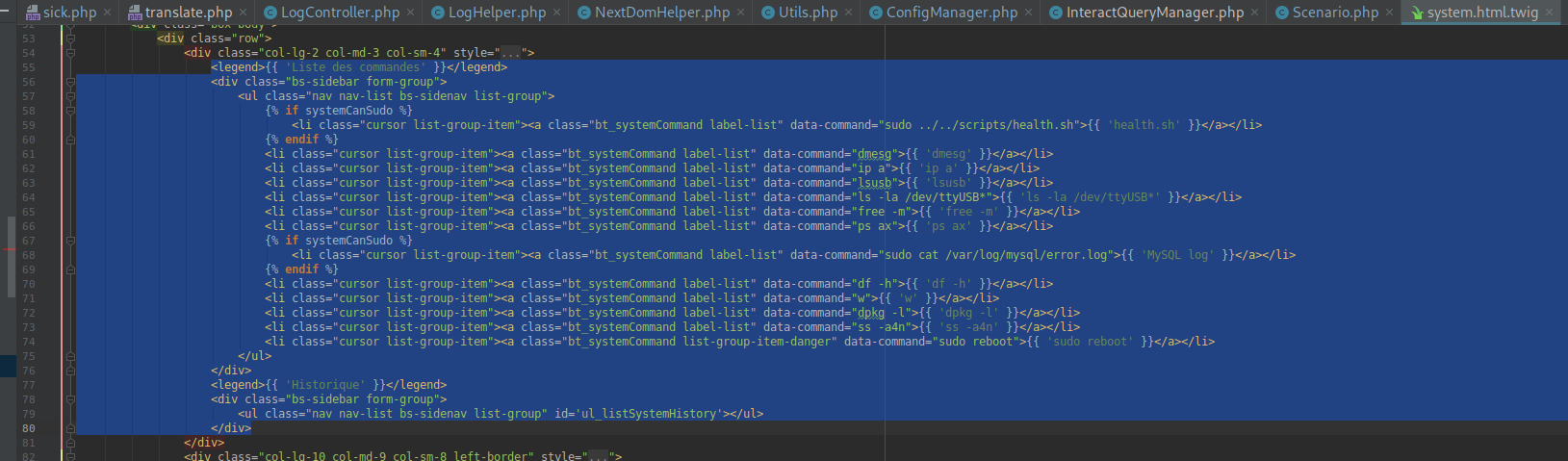Click the 'ss -a4n' string on line 73
Screen dimensions: 1568x461
(x=968, y=327)
